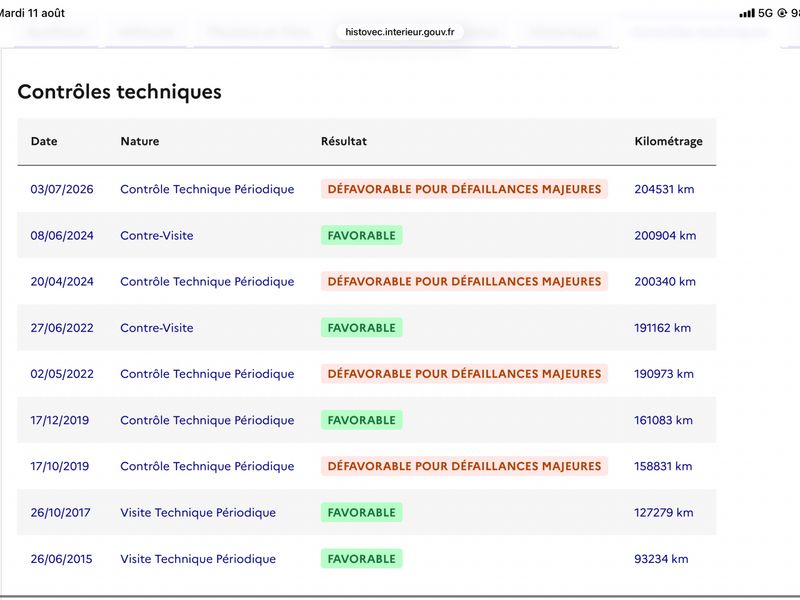Open the Visite Technique Périodique entry of 26/10/2017

[198, 513]
